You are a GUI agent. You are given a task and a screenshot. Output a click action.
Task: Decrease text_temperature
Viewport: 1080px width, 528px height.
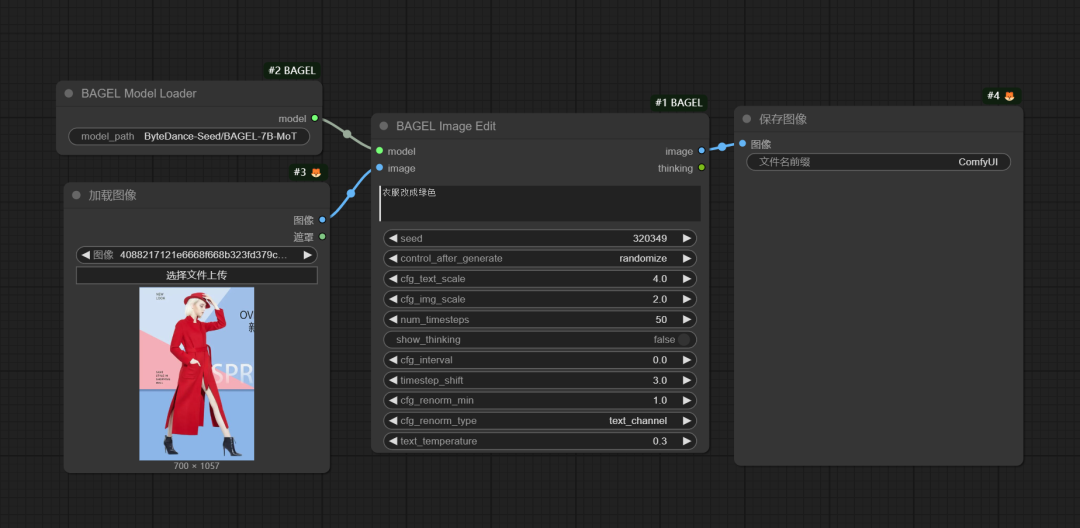[x=393, y=441]
